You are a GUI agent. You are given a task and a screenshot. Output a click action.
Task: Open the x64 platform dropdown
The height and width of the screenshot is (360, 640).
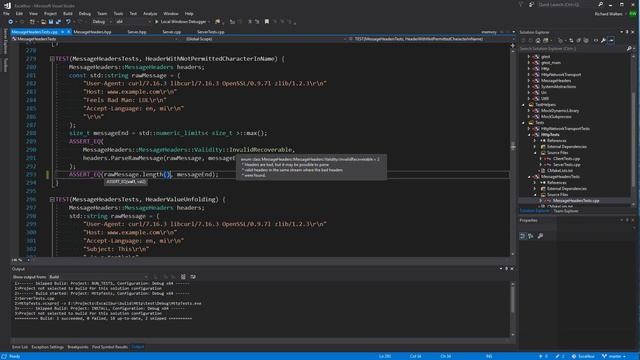tap(133, 22)
